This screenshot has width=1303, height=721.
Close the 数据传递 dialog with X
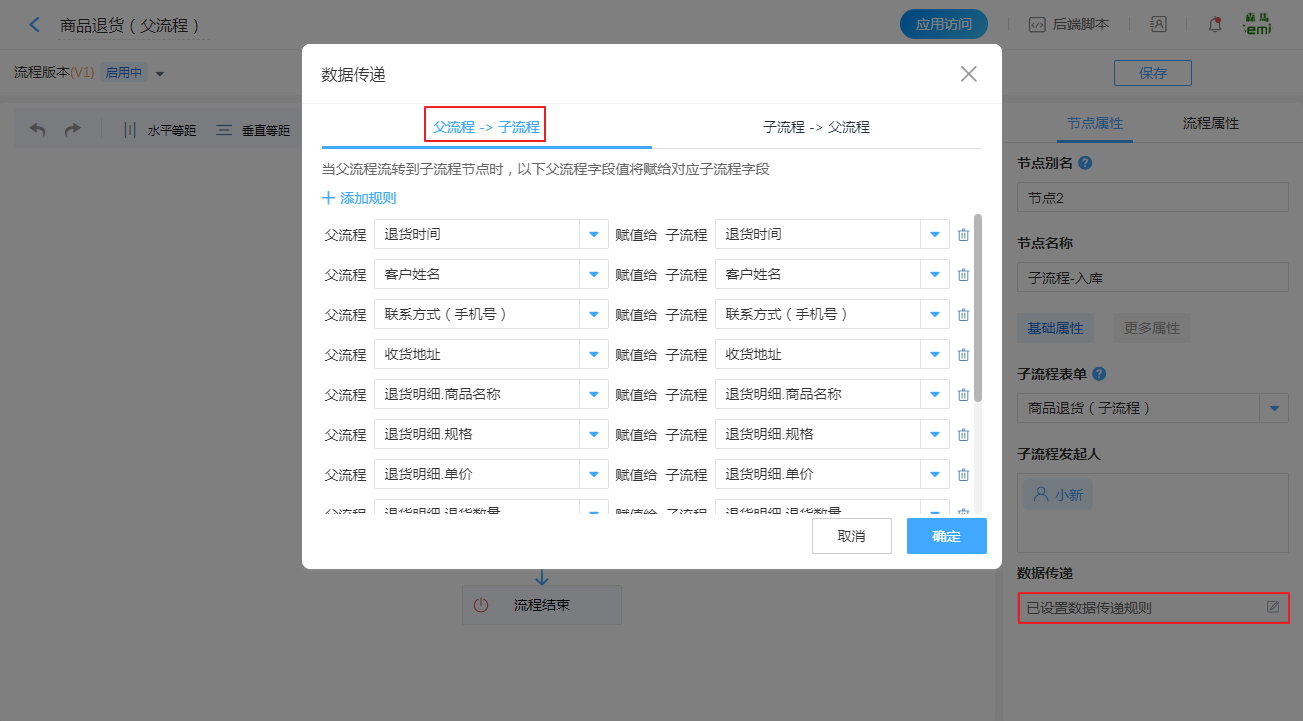tap(968, 74)
